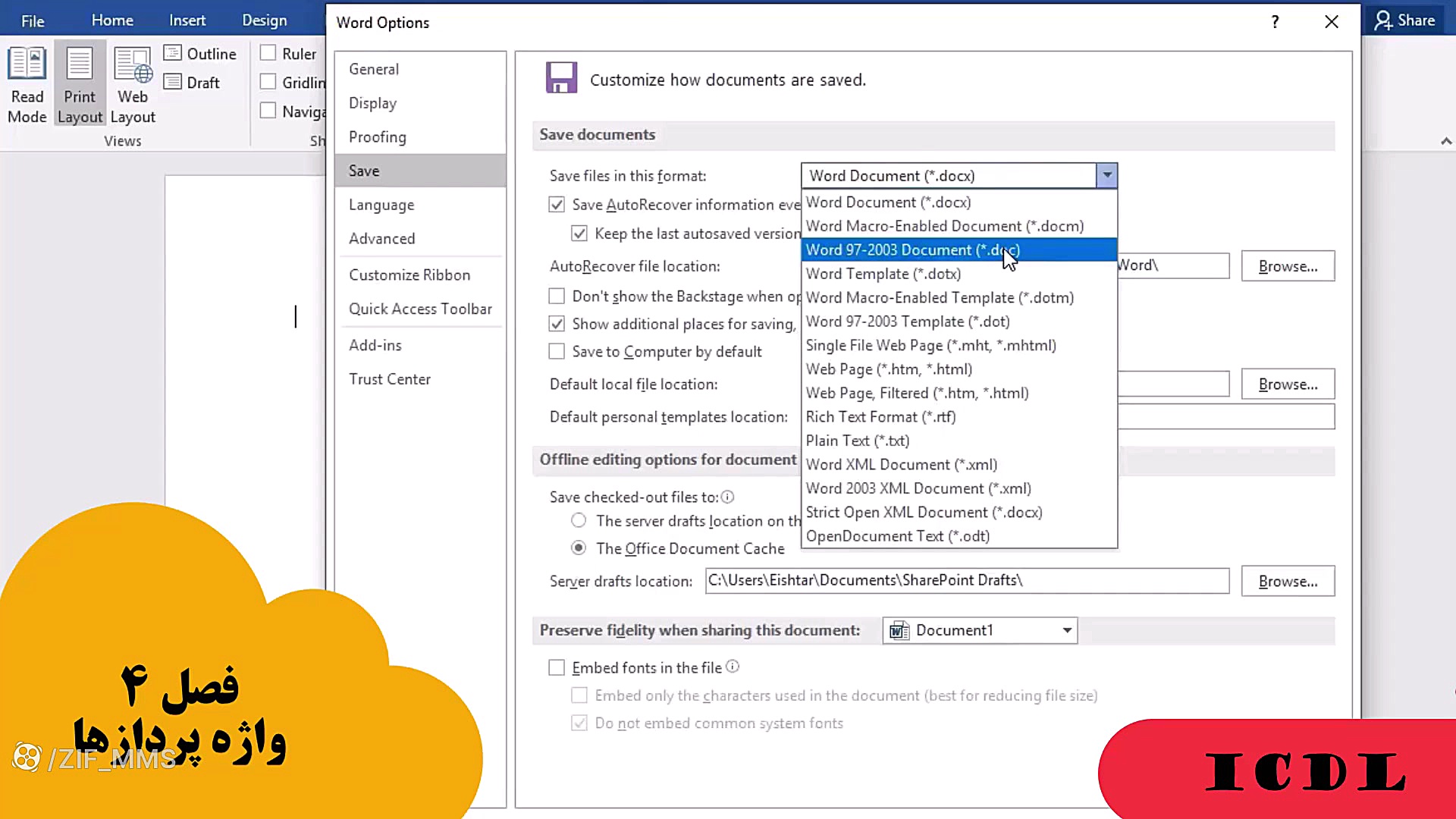Switch to Read Mode view

click(27, 85)
